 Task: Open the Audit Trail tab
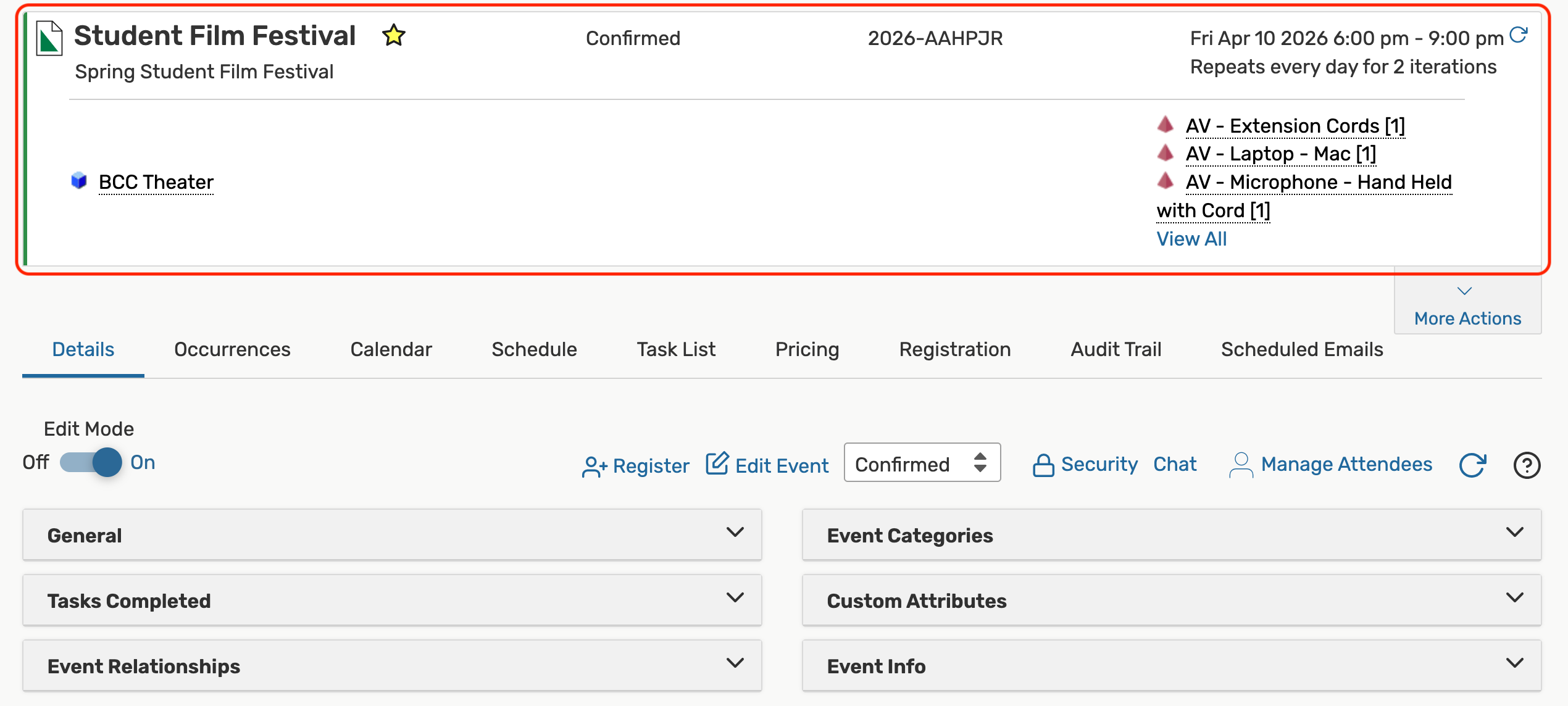coord(1116,349)
